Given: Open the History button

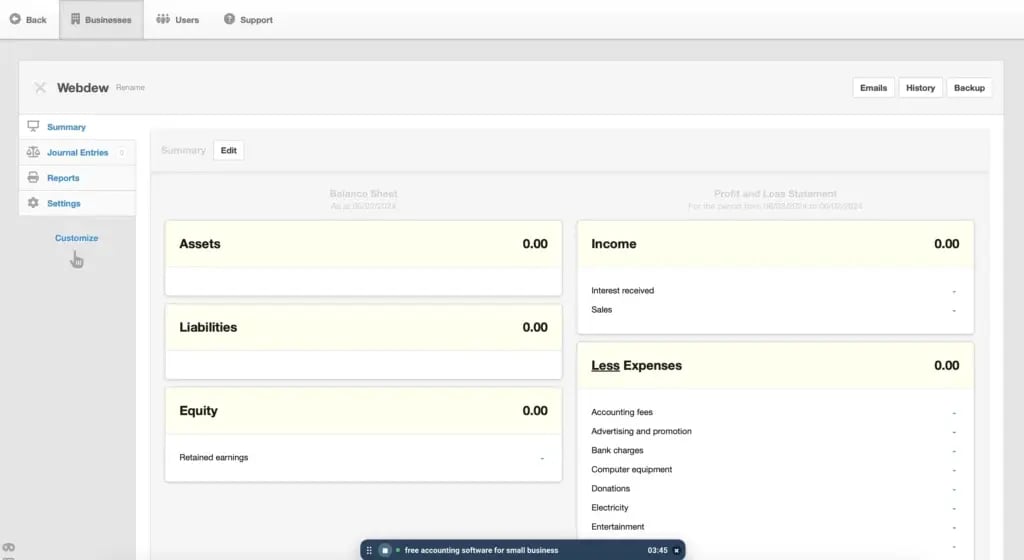Looking at the screenshot, I should [920, 88].
